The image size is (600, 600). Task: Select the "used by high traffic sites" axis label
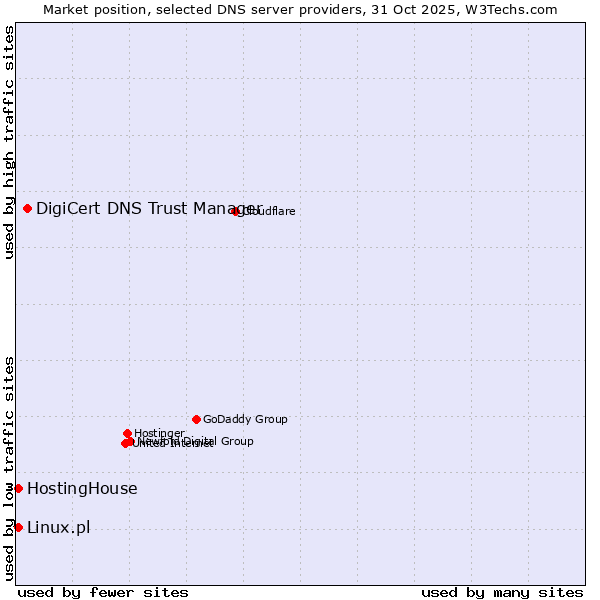coord(9,142)
